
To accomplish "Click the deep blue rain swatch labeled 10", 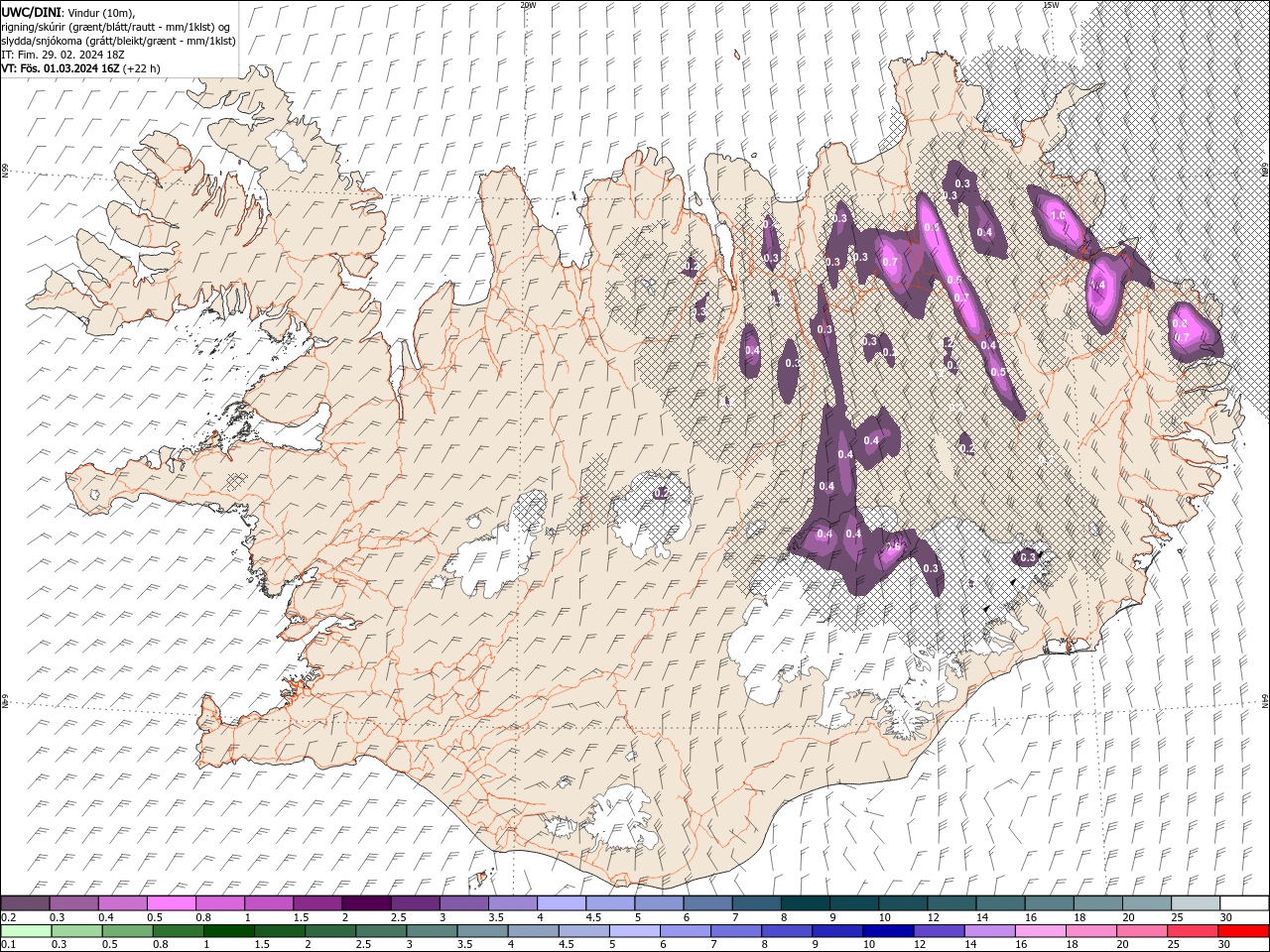I will click(x=888, y=931).
